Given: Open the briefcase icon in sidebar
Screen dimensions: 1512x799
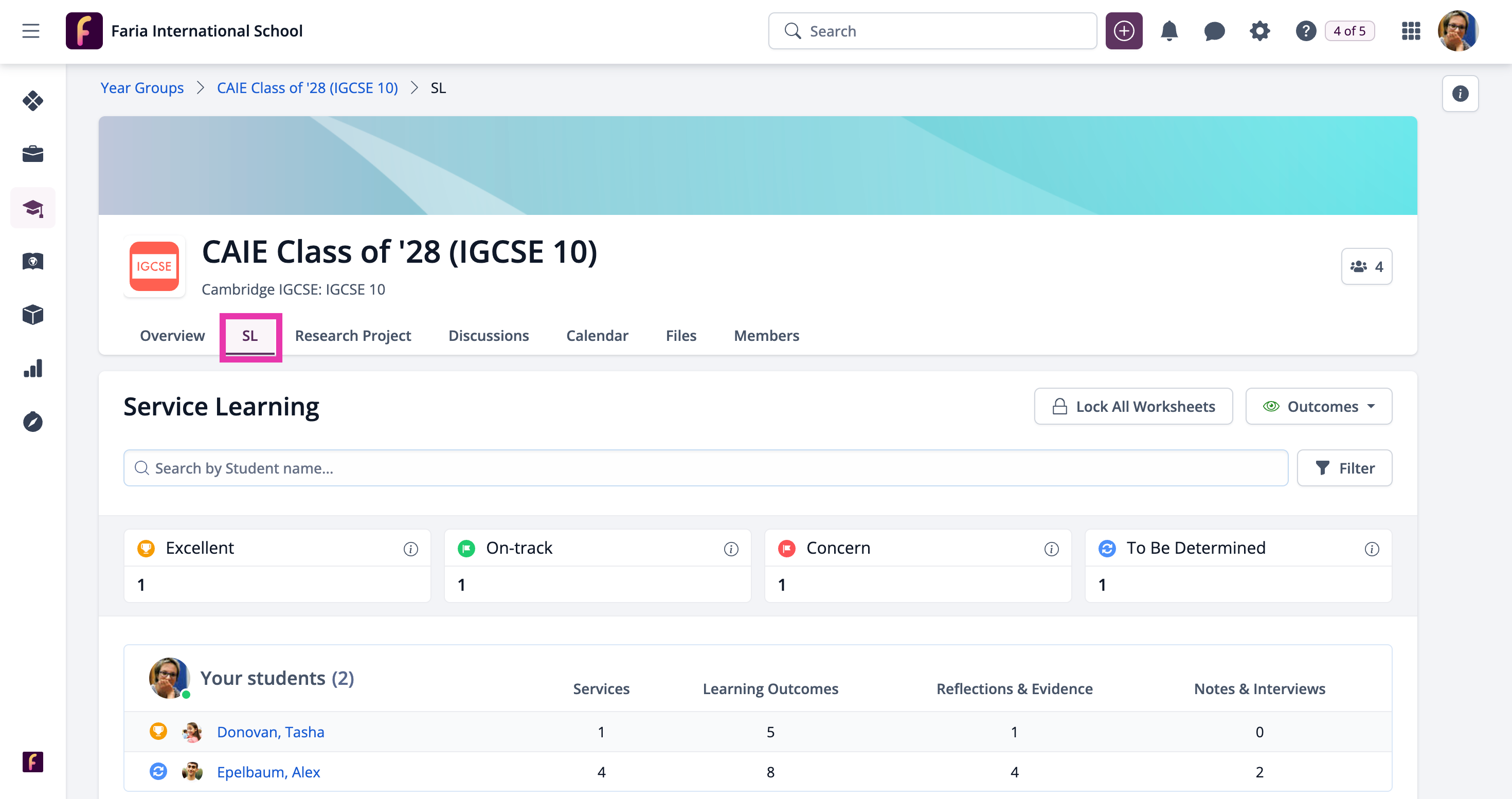Looking at the screenshot, I should tap(33, 154).
